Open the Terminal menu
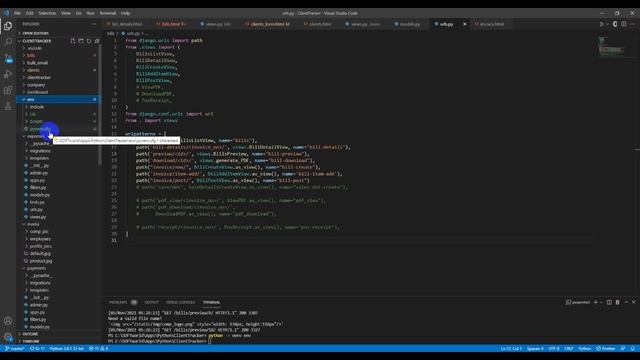 (108, 13)
